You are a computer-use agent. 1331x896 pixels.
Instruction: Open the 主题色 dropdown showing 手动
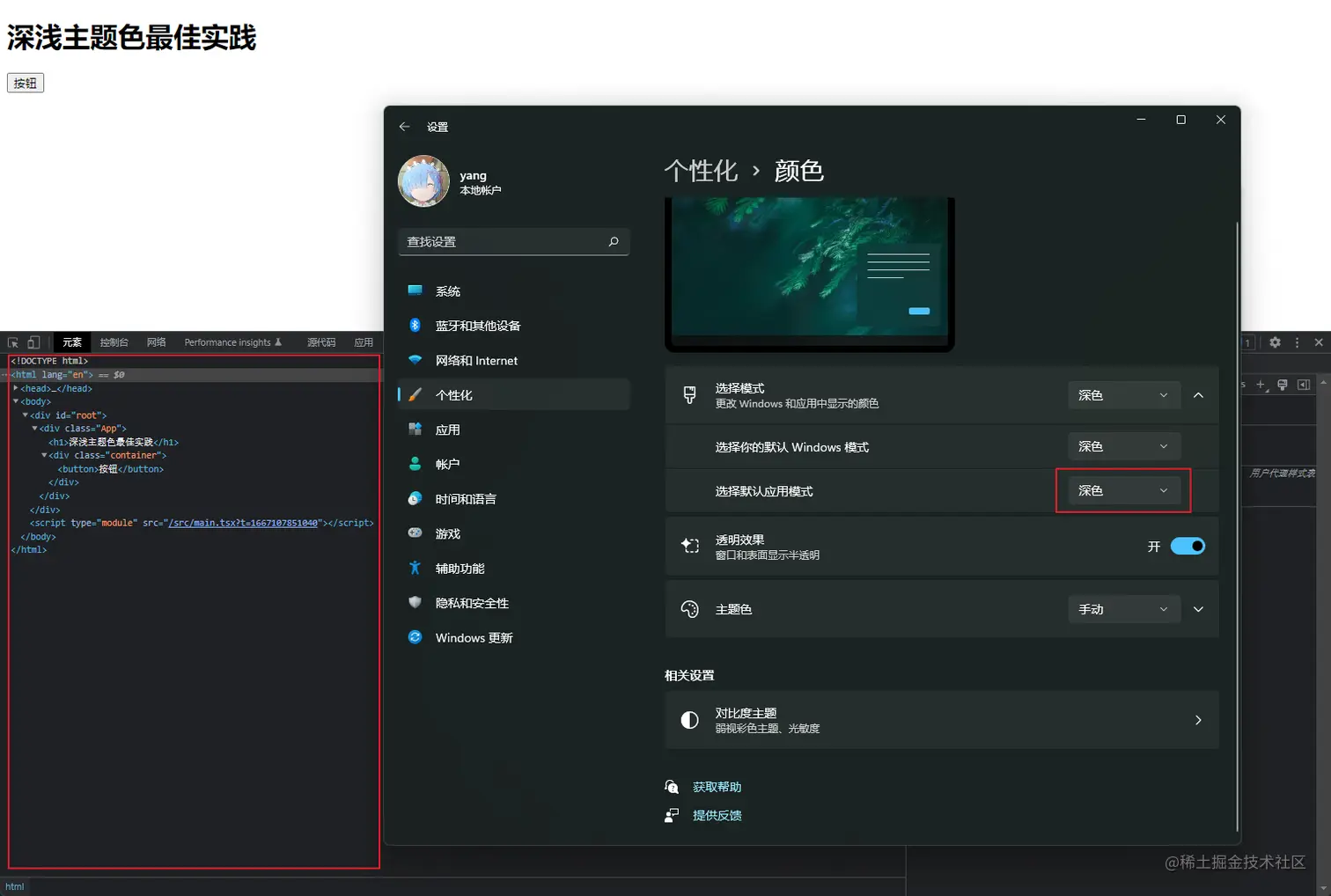1124,609
